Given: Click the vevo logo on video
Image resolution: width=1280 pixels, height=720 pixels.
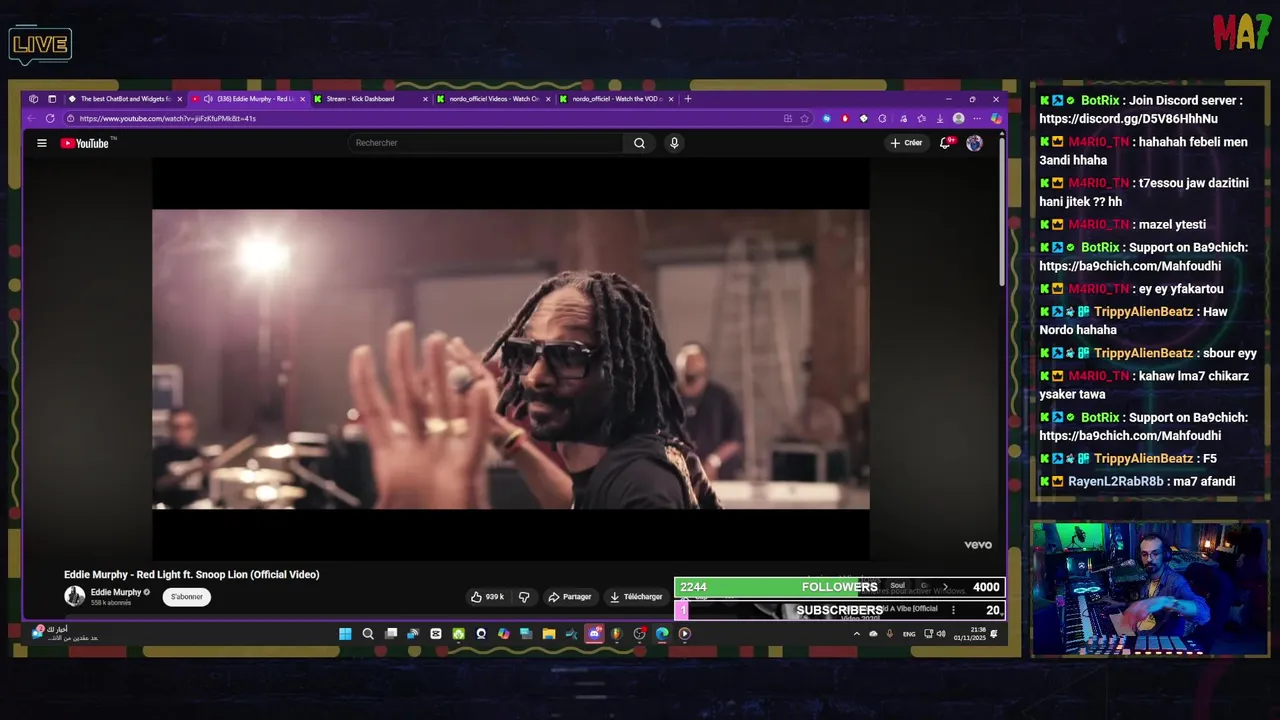Looking at the screenshot, I should 978,545.
